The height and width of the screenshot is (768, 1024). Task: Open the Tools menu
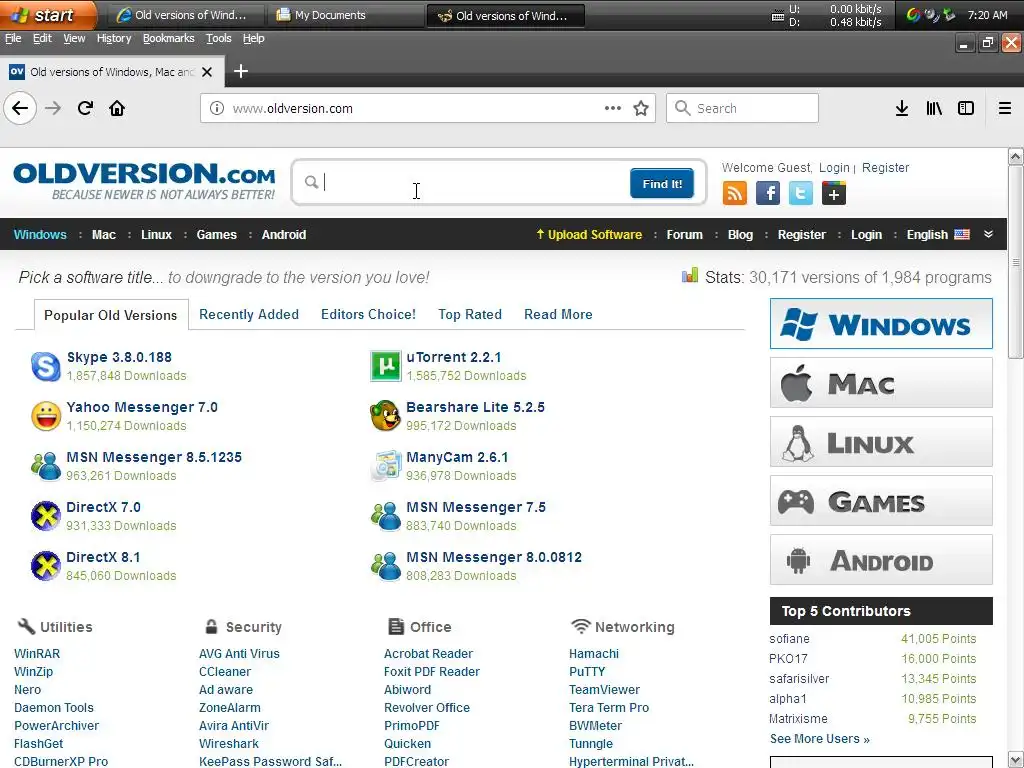219,39
